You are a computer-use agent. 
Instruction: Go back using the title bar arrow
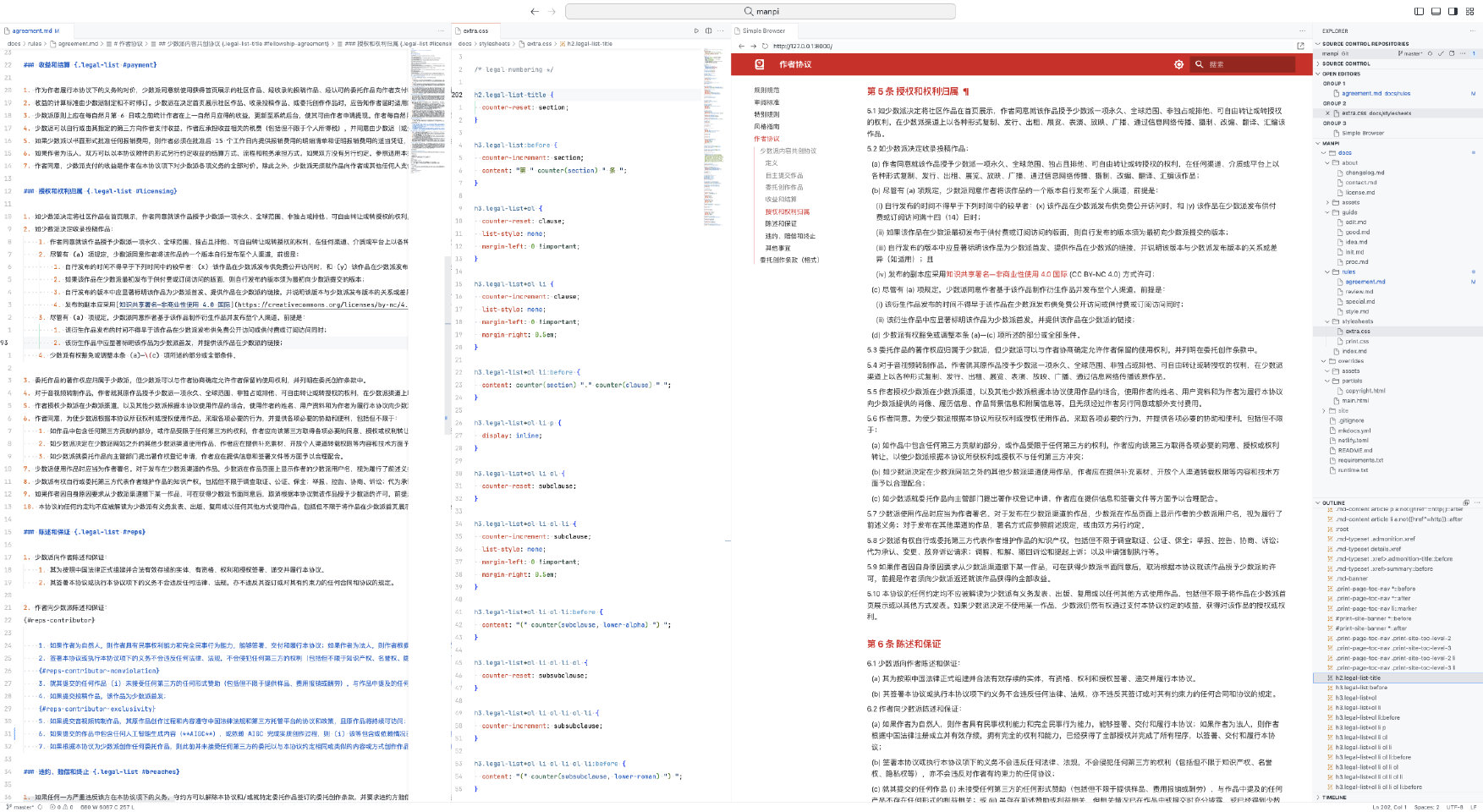pos(534,11)
